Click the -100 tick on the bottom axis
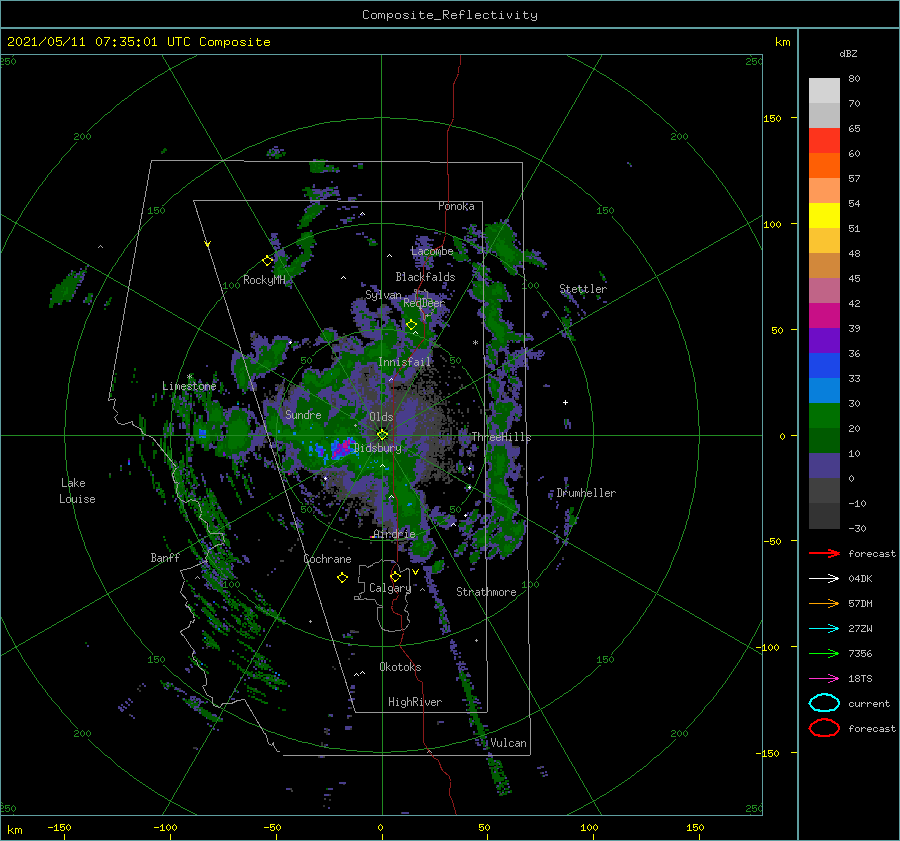The width and height of the screenshot is (900, 841). (x=165, y=827)
